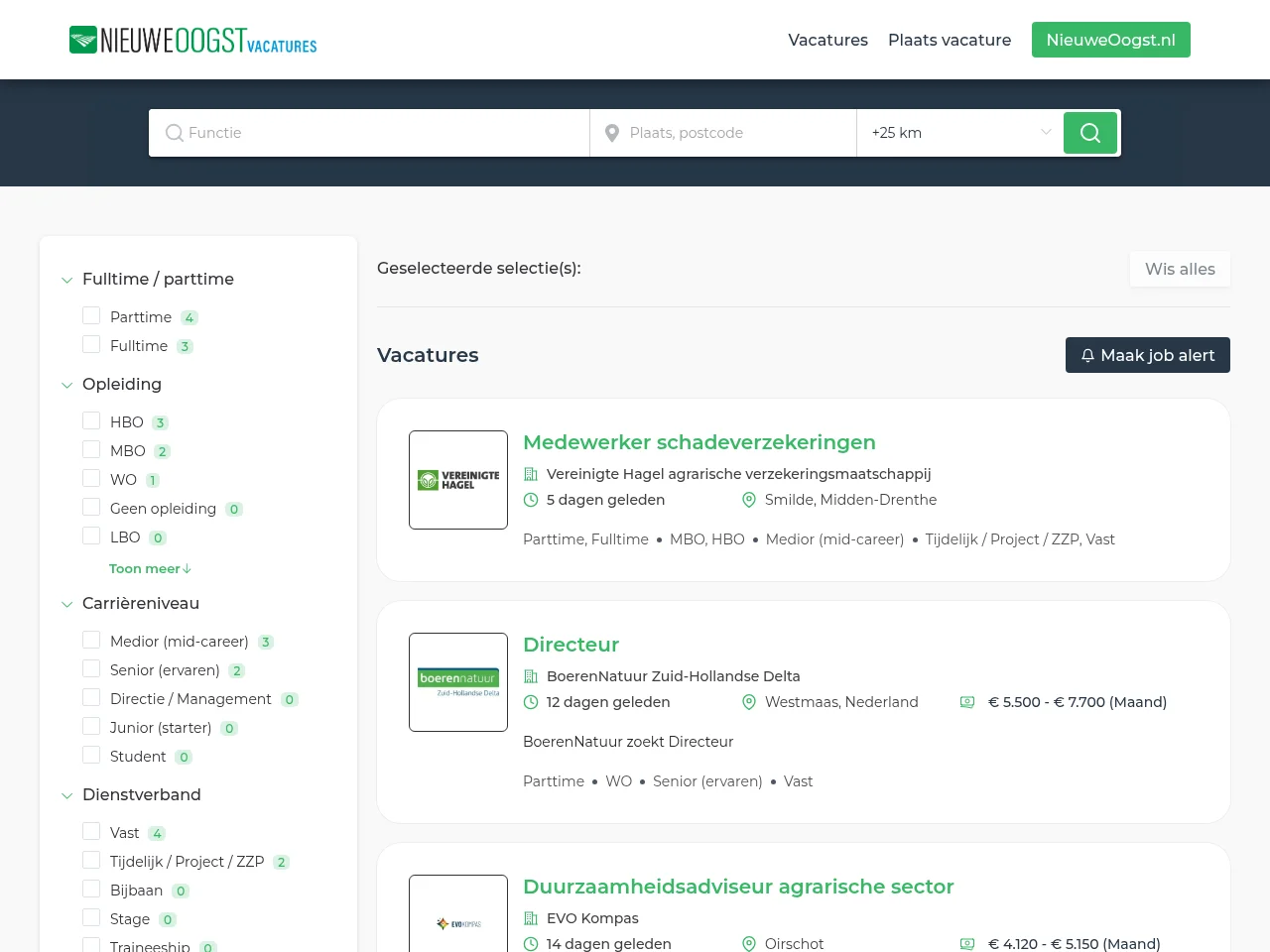Image resolution: width=1270 pixels, height=952 pixels.
Task: Check the Senior (ervaren) box
Action: [91, 668]
